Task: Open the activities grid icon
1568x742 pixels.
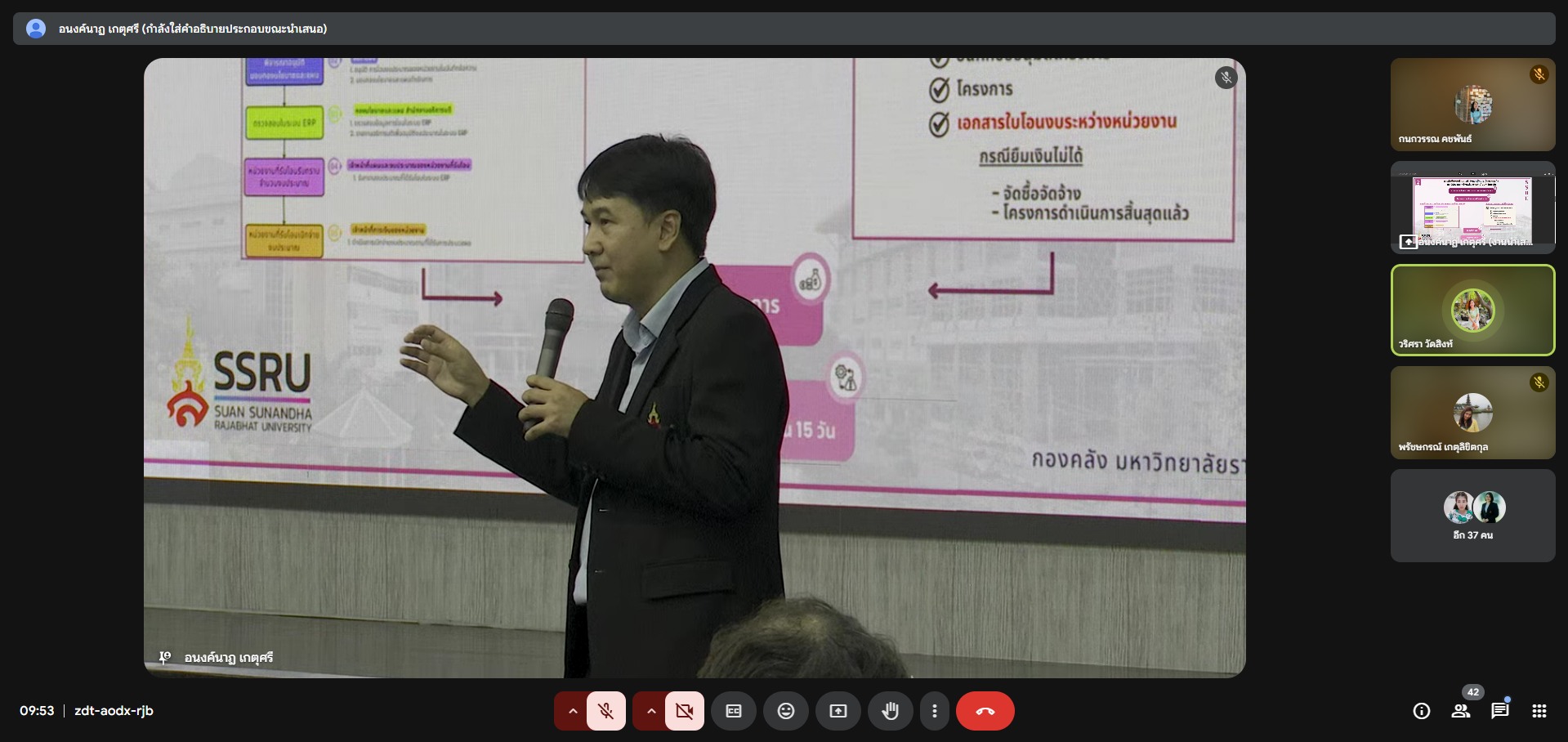Action: (1539, 711)
